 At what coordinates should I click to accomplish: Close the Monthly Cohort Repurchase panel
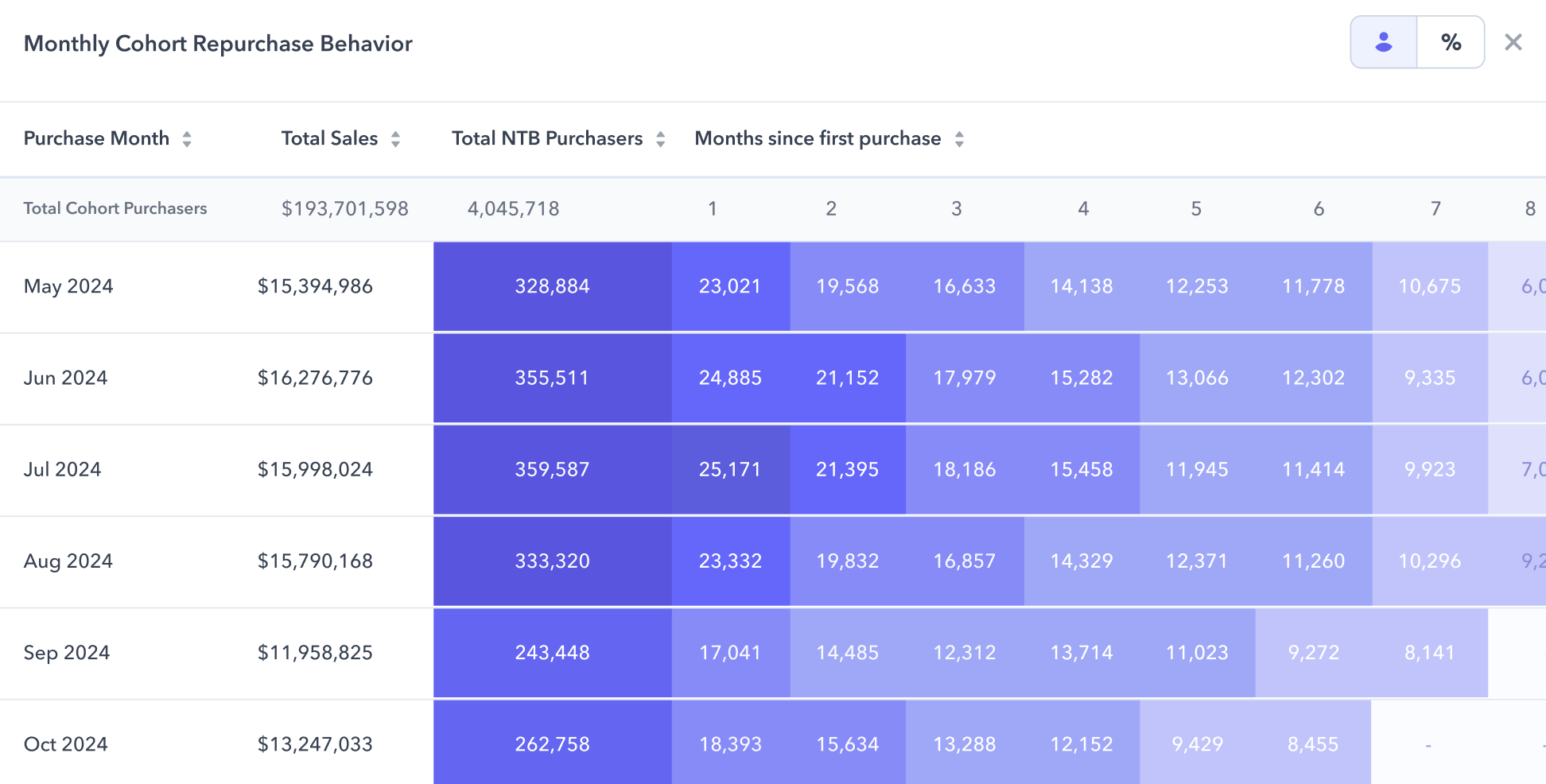(x=1513, y=42)
